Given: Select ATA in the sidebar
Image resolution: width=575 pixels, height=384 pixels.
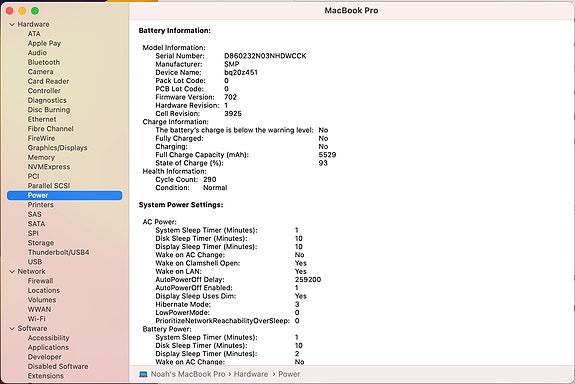Looking at the screenshot, I should (34, 34).
